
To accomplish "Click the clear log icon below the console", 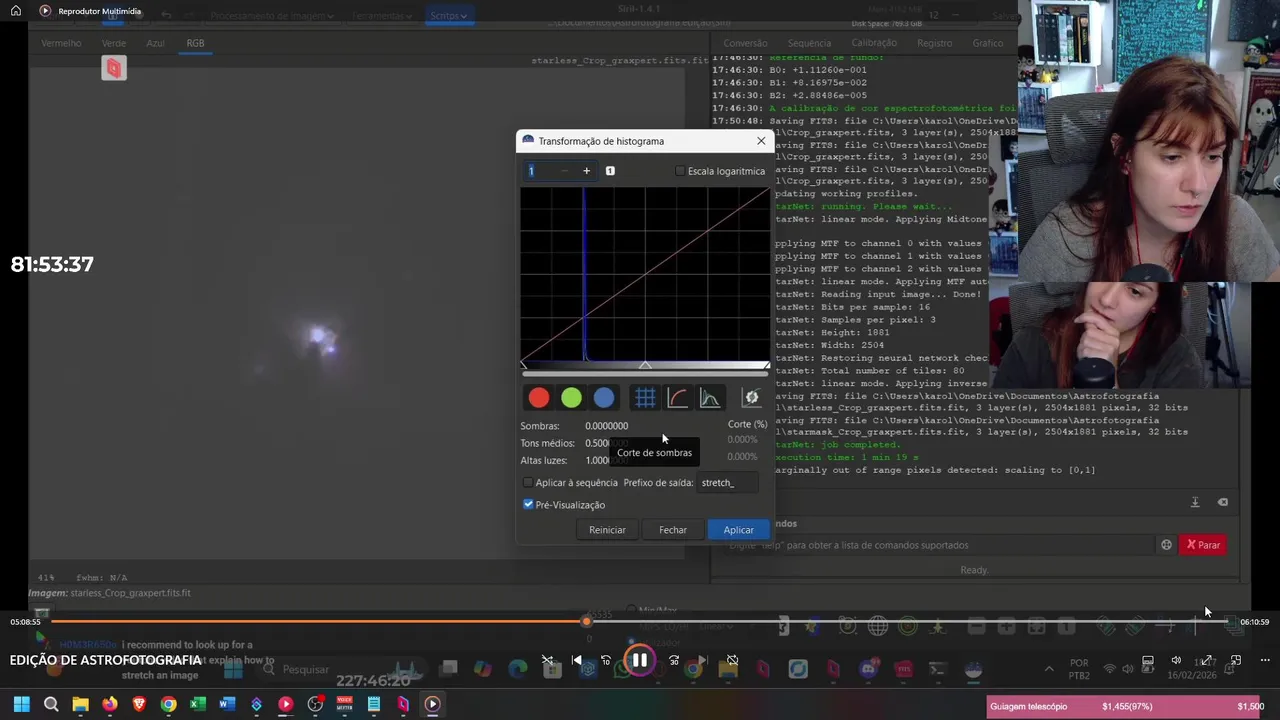I will 1222,502.
